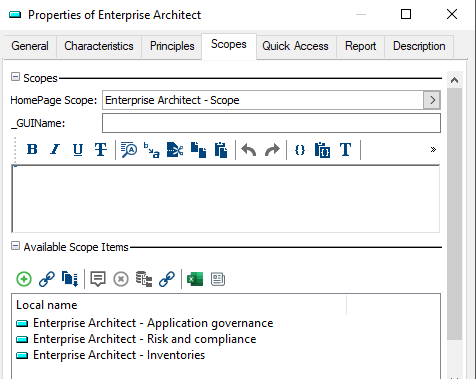Close the Properties of Enterprise Architect window
Viewport: 476px width, 379px height.
click(x=452, y=14)
